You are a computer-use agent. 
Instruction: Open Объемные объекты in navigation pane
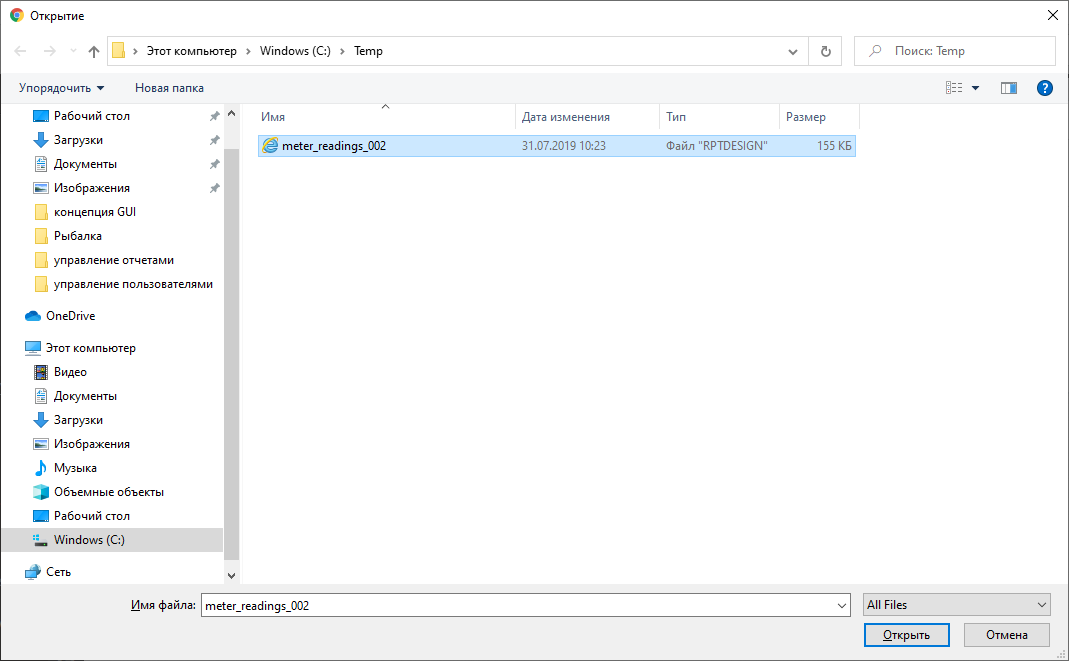tap(108, 492)
